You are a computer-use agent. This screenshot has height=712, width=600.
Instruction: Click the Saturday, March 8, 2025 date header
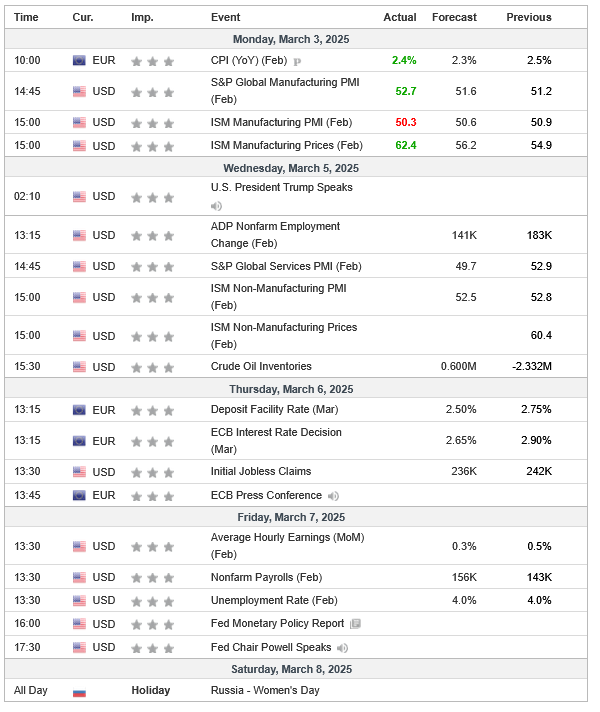click(291, 670)
